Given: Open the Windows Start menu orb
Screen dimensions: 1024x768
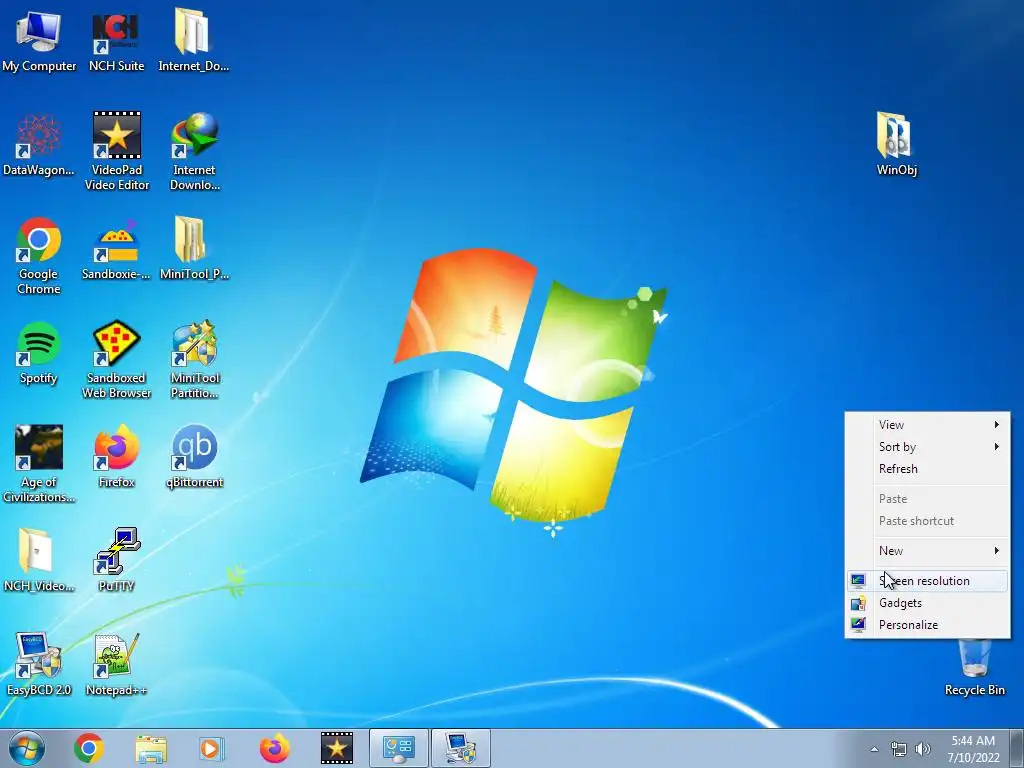Looking at the screenshot, I should (x=27, y=748).
